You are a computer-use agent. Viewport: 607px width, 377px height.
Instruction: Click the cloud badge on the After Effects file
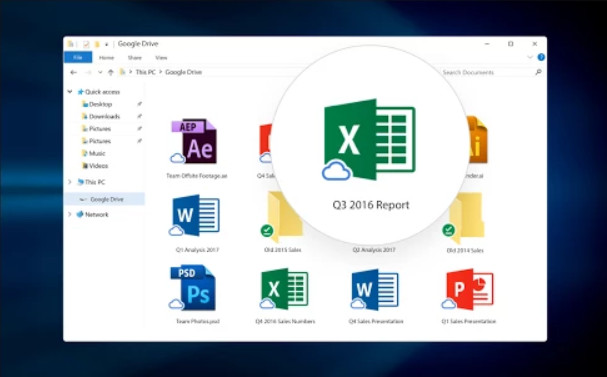(178, 158)
